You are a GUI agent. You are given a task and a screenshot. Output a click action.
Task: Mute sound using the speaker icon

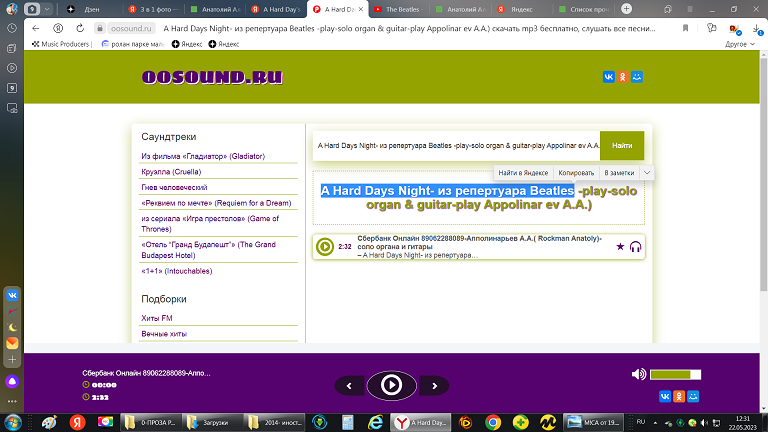638,375
